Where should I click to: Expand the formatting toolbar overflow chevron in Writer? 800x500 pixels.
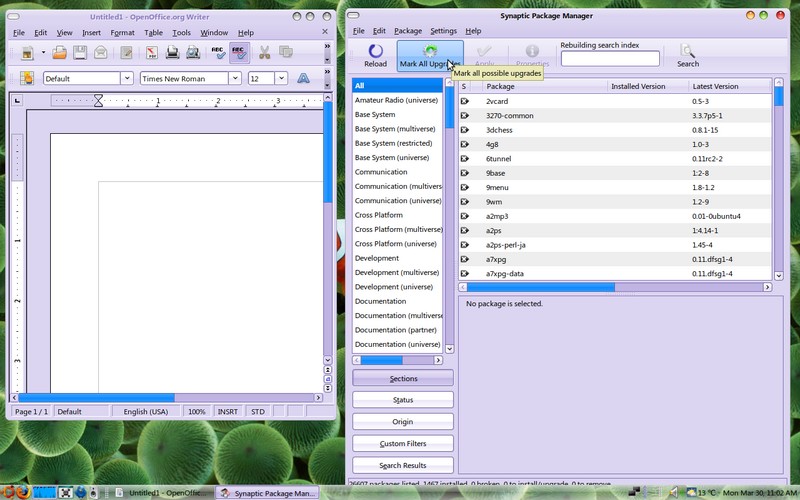pos(327,72)
